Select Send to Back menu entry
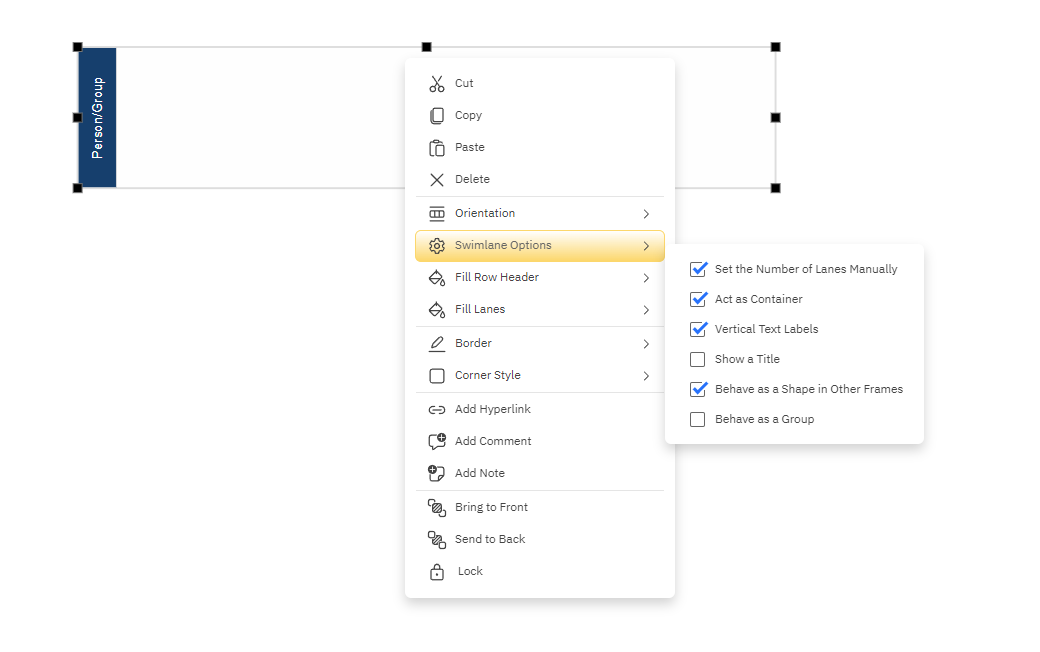This screenshot has height=652, width=1040. (x=490, y=540)
